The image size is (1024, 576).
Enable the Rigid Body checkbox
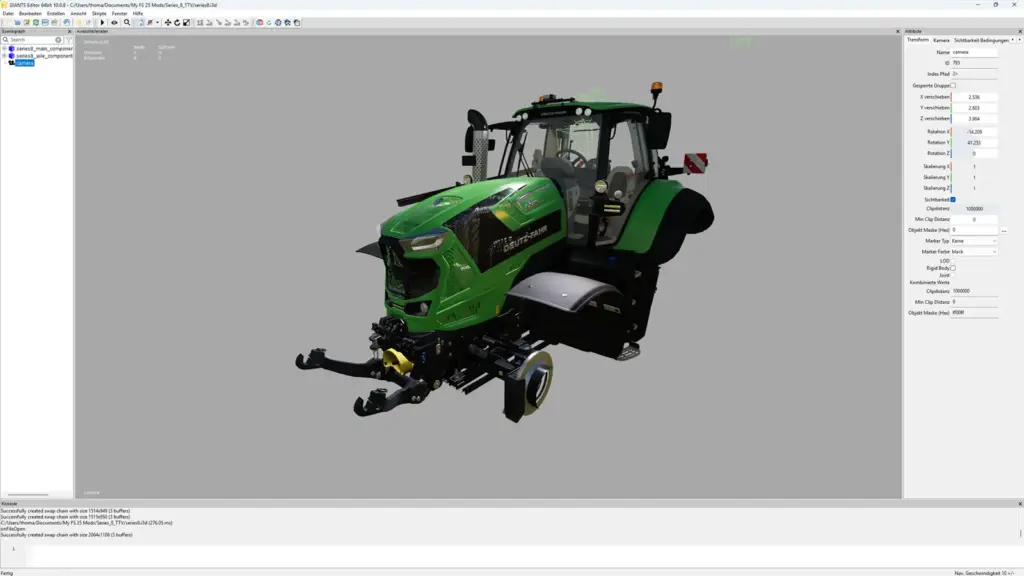tap(953, 268)
